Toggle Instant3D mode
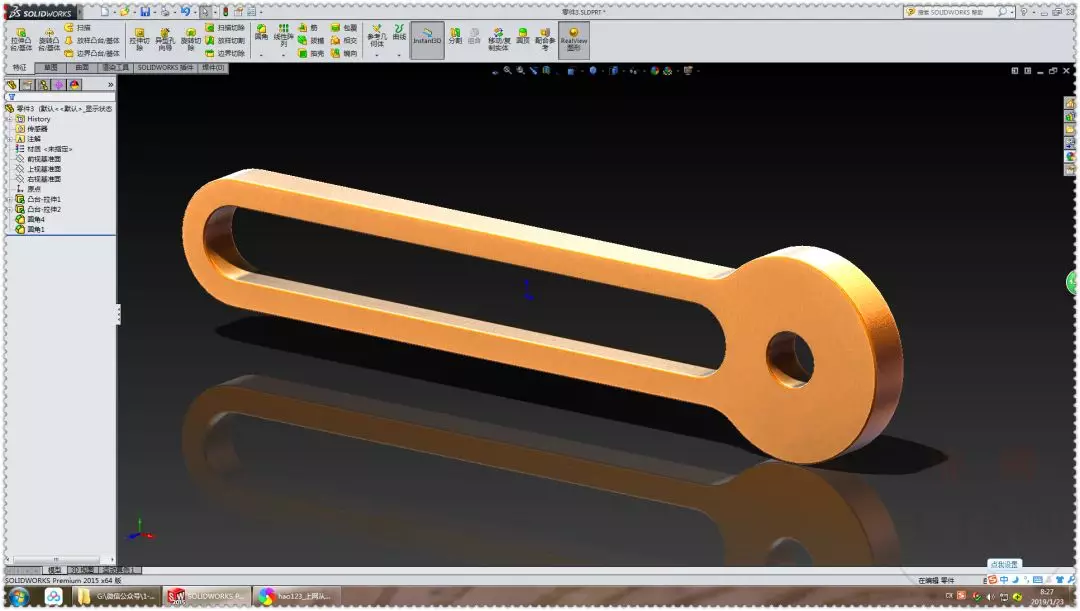Viewport: 1080px width, 611px height. 427,39
